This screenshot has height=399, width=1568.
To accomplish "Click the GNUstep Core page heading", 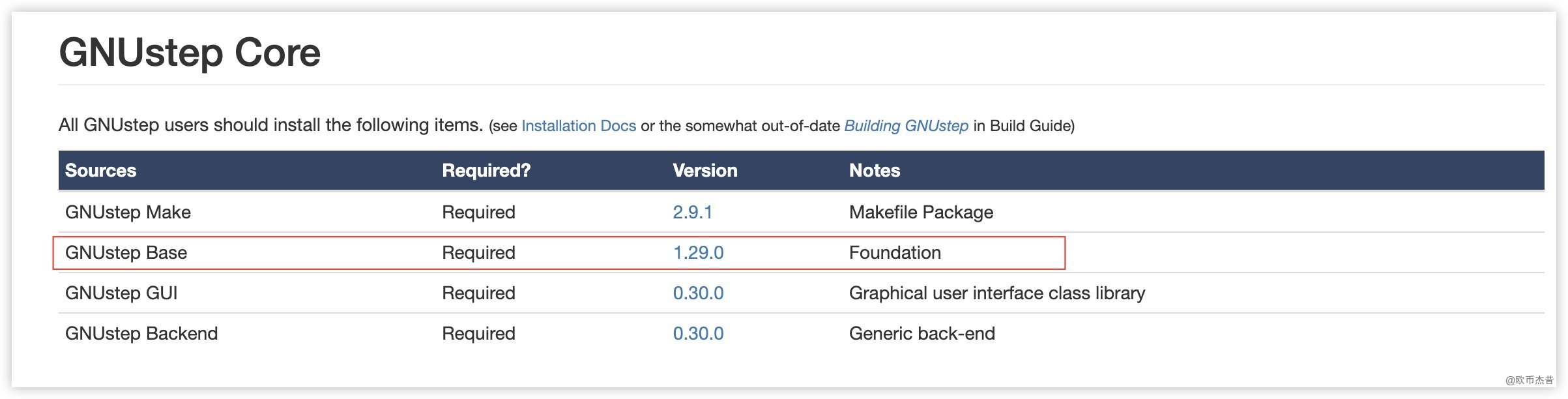I will click(x=190, y=52).
